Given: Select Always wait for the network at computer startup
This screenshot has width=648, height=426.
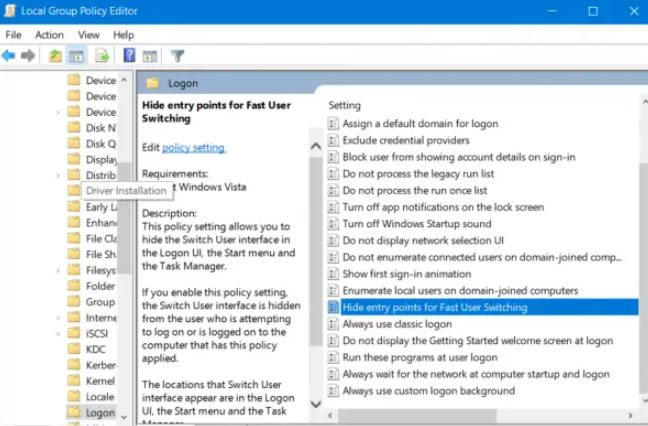Looking at the screenshot, I should (x=476, y=374).
